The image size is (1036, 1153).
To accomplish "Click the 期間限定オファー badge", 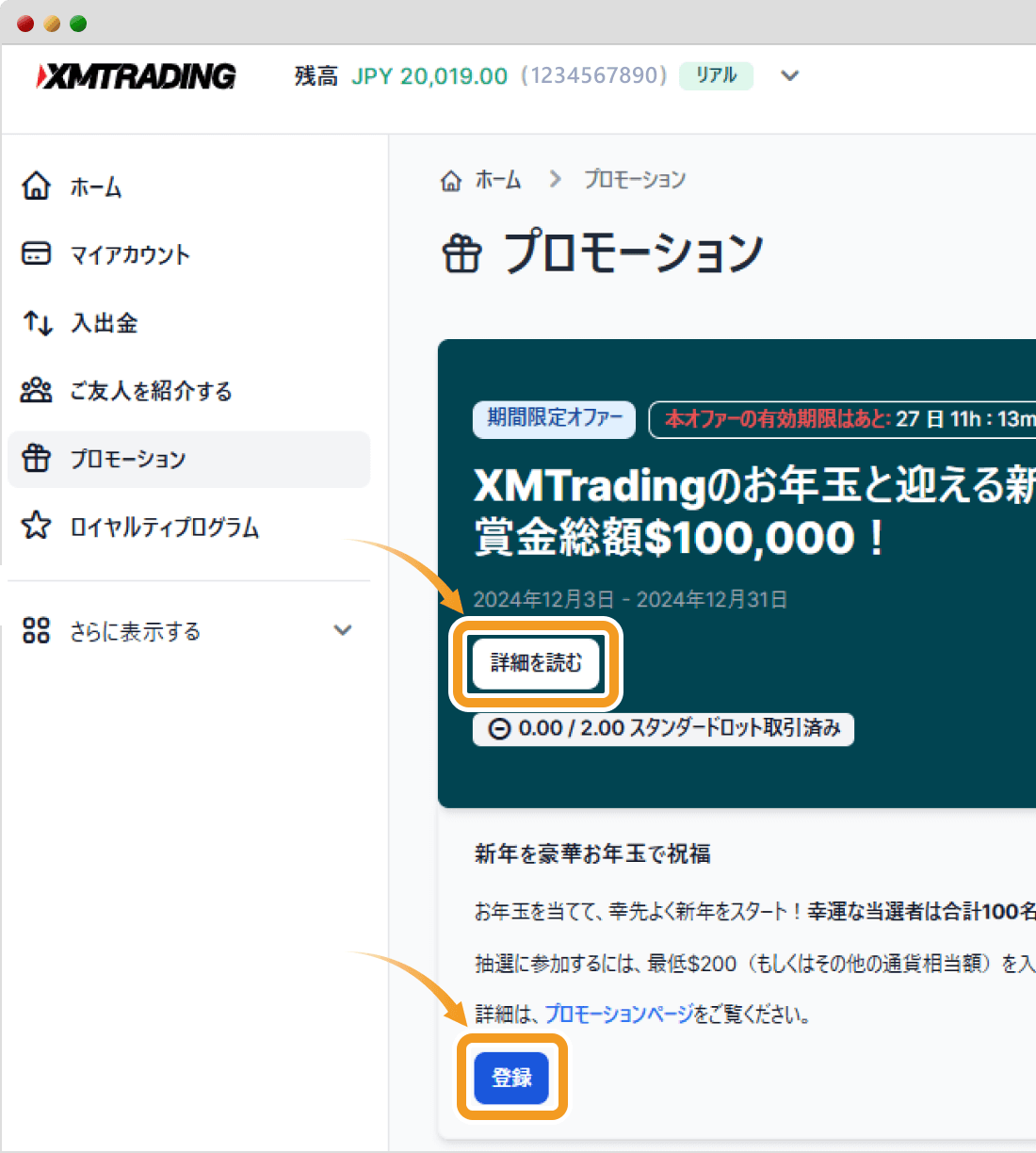I will (x=555, y=418).
